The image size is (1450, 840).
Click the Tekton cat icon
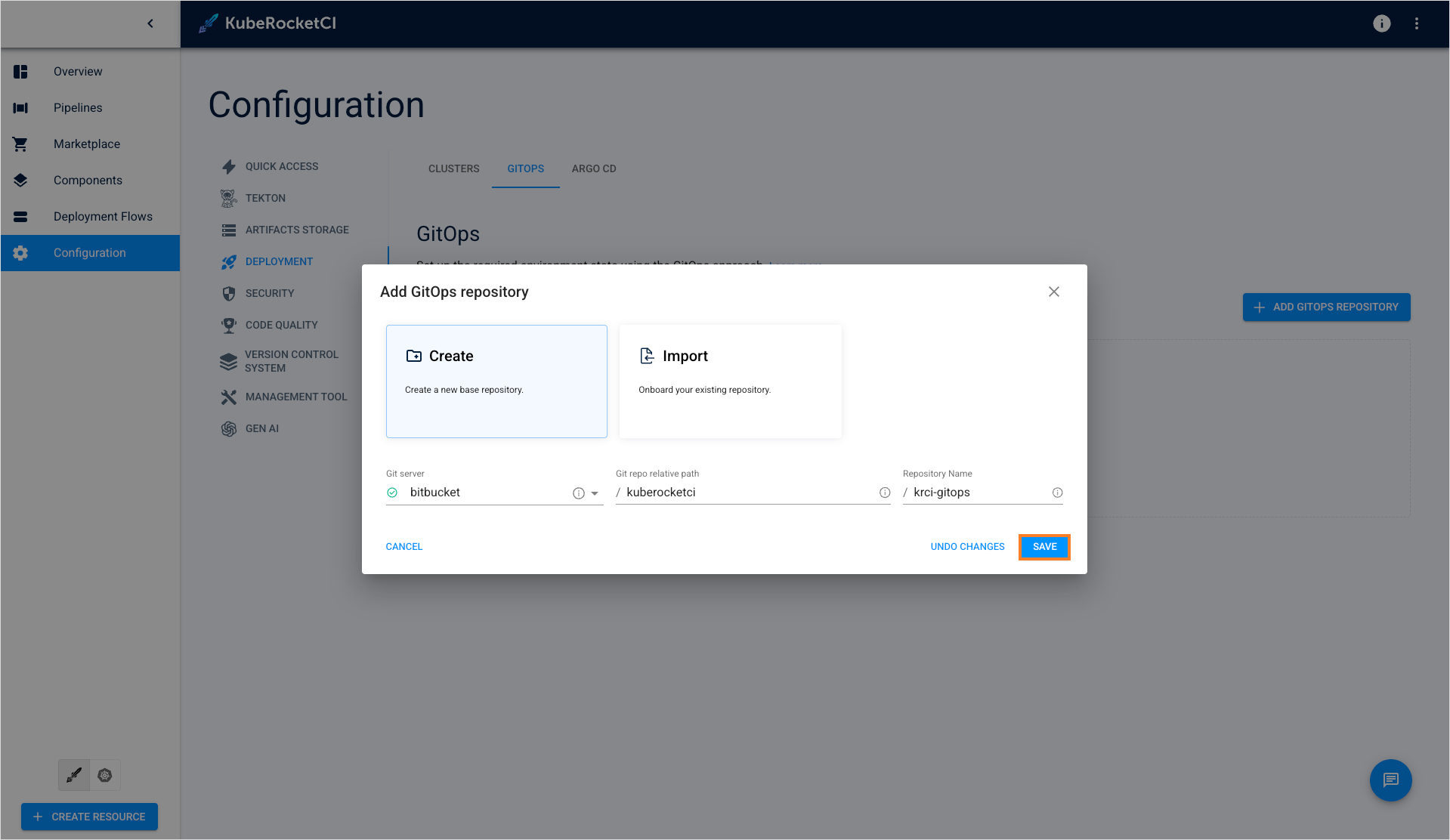229,198
